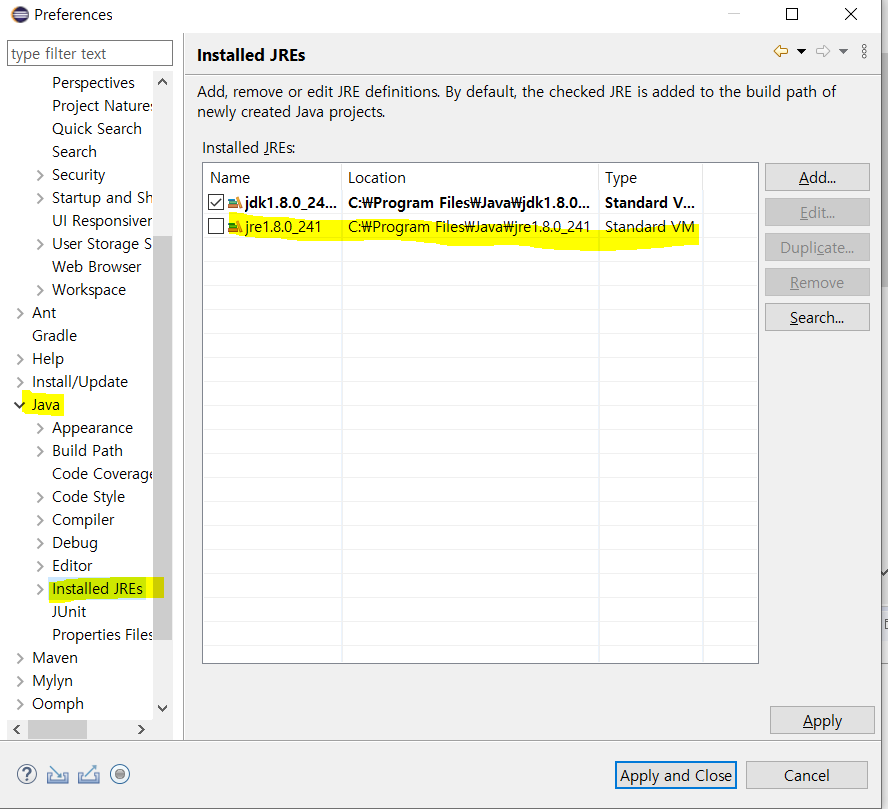Expand the Oomph tree node
888x809 pixels.
pos(20,704)
